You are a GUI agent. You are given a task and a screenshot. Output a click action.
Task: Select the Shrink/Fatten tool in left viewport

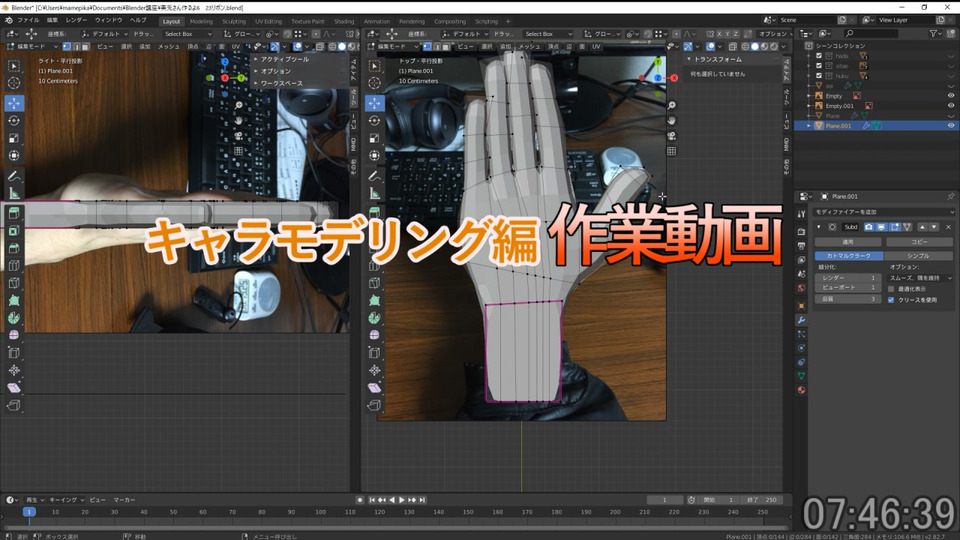pyautogui.click(x=14, y=370)
